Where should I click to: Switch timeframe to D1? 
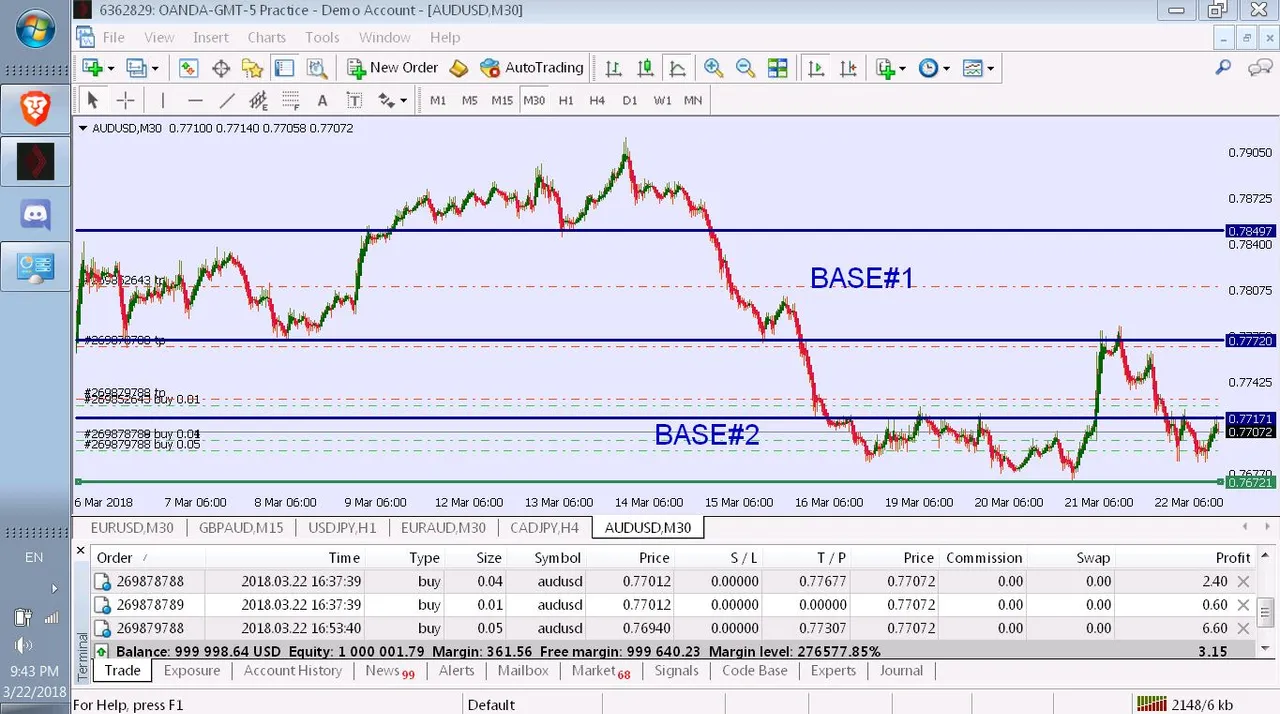click(x=629, y=100)
